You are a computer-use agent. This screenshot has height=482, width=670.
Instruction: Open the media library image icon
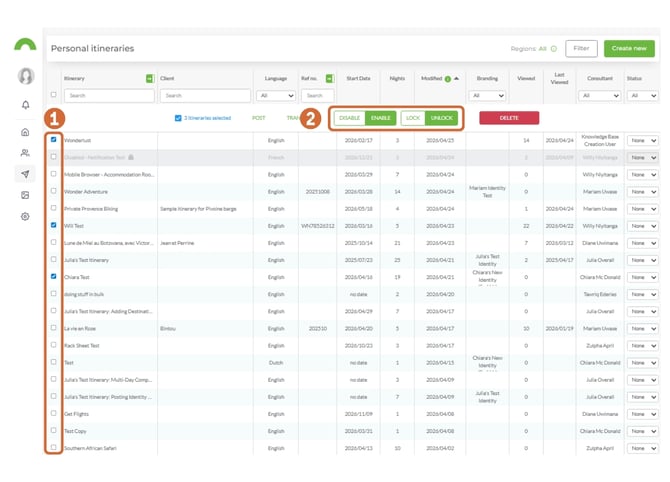(25, 195)
